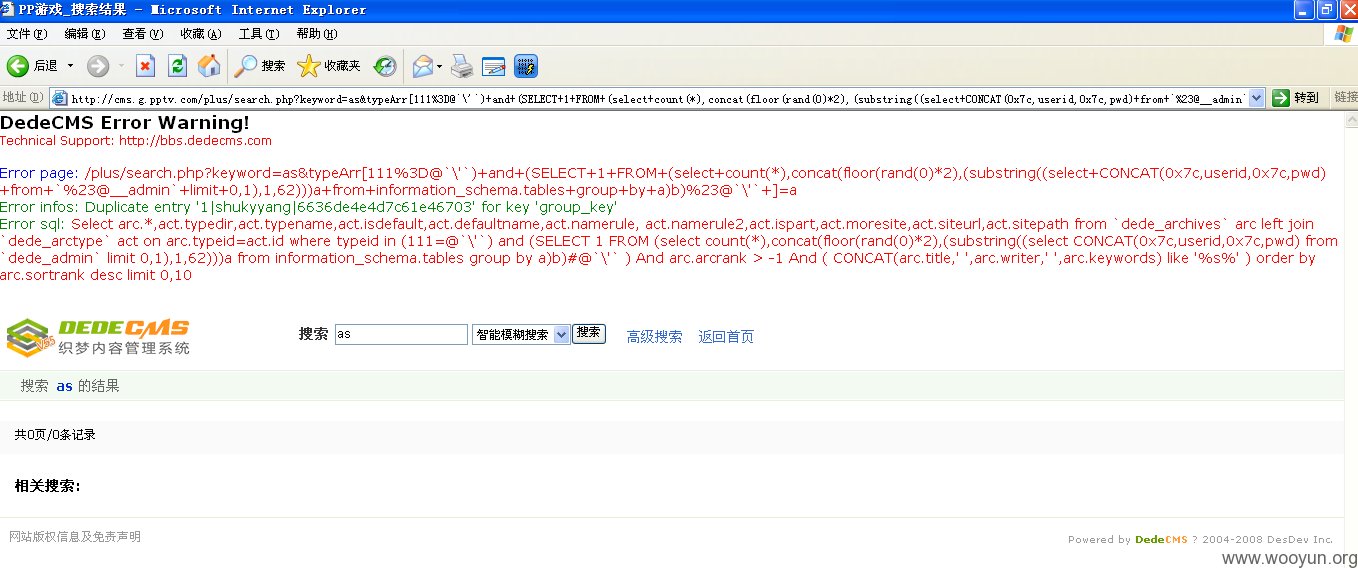Click the DedeCMS logo image
The height and width of the screenshot is (568, 1358).
pos(98,337)
